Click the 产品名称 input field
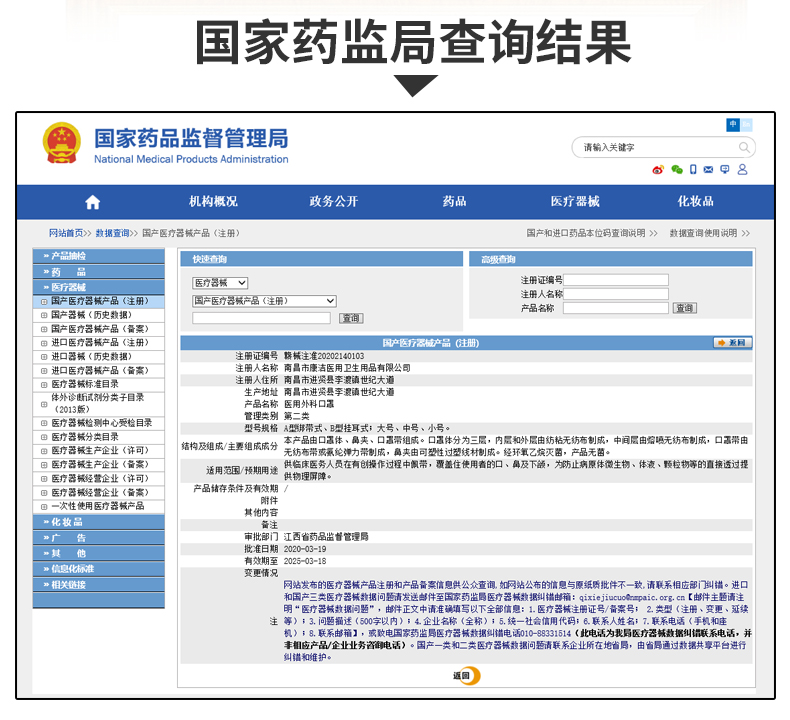The image size is (790, 720). pos(616,308)
